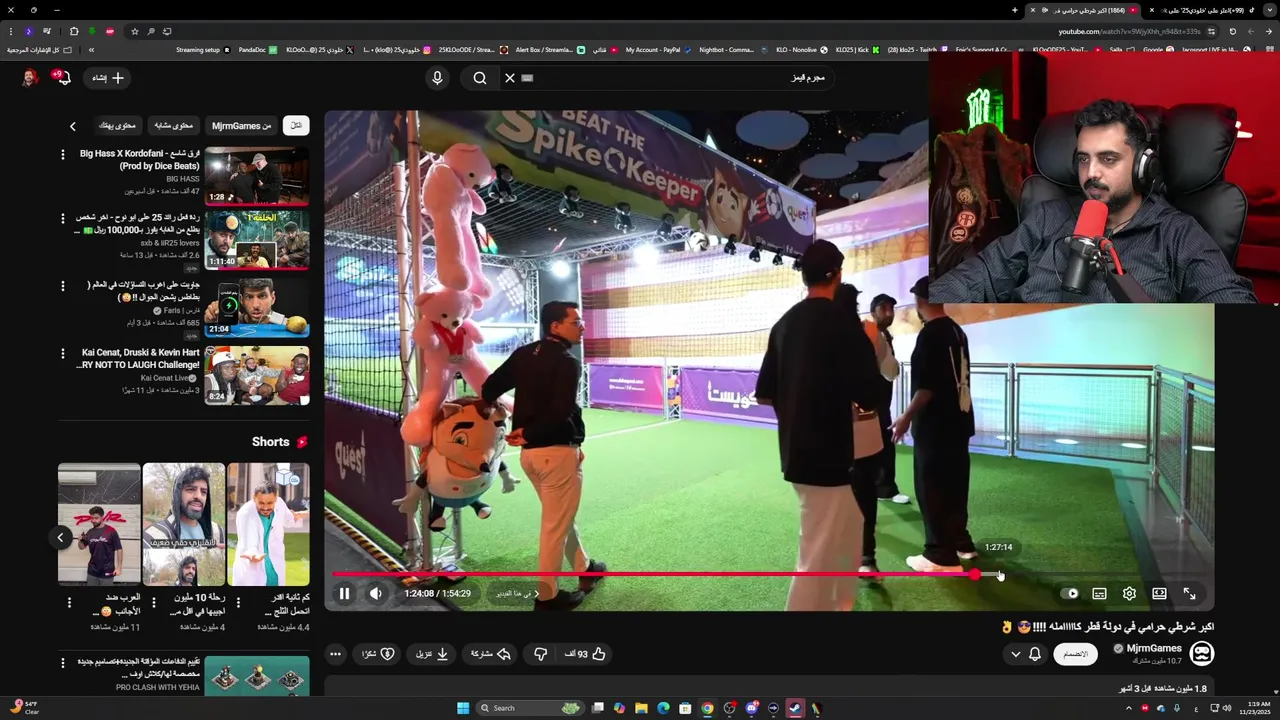
Task: Select the 'All' filter chip
Action: point(295,126)
